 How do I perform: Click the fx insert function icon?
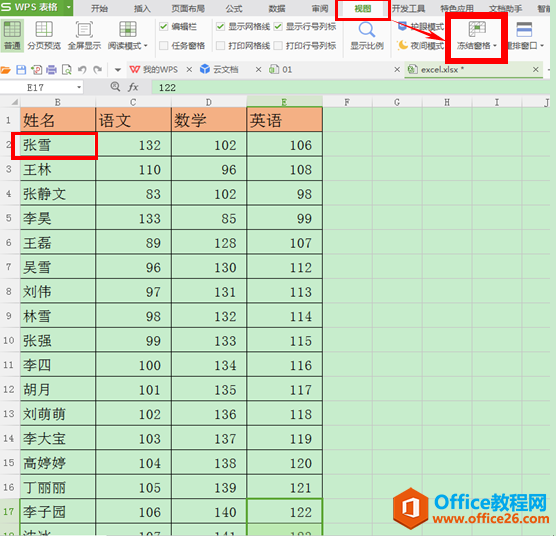[133, 87]
